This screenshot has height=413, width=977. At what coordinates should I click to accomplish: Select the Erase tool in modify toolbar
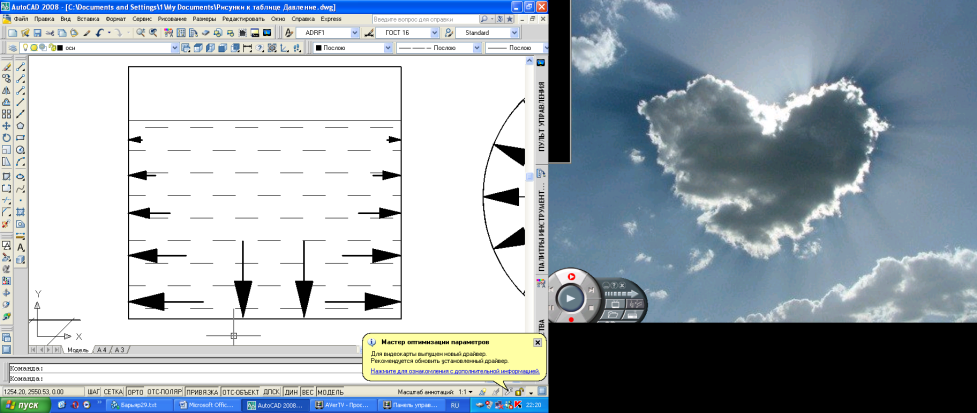point(7,67)
